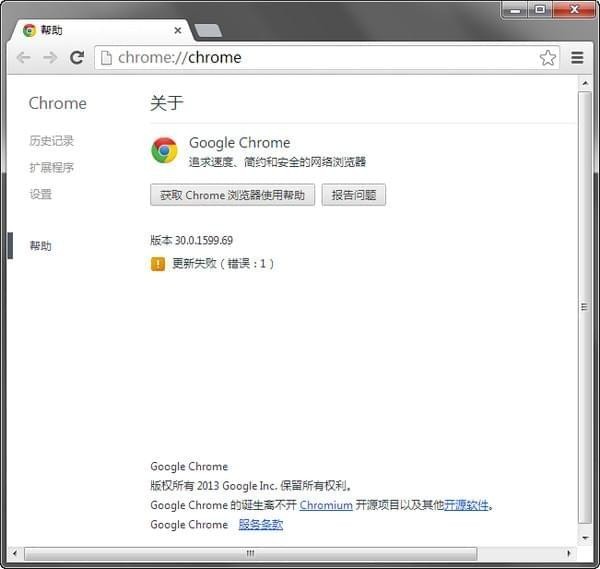The width and height of the screenshot is (600, 569).
Task: Reload the page with the refresh icon
Action: (76, 58)
